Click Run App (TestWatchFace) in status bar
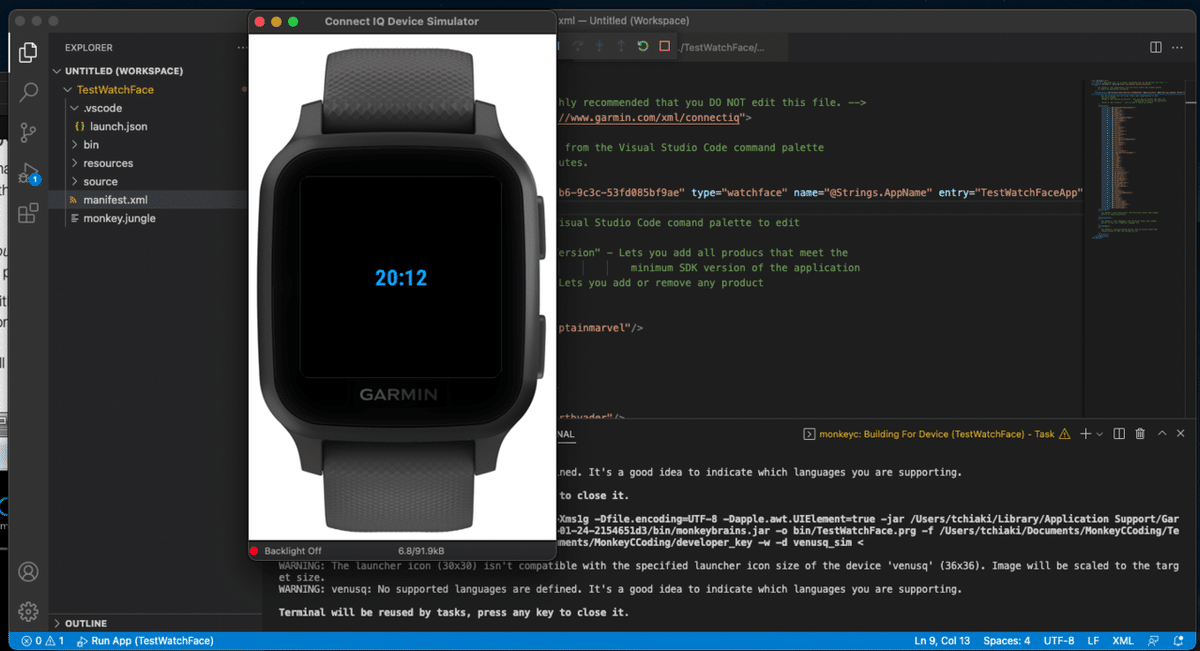This screenshot has height=651, width=1200. click(144, 640)
